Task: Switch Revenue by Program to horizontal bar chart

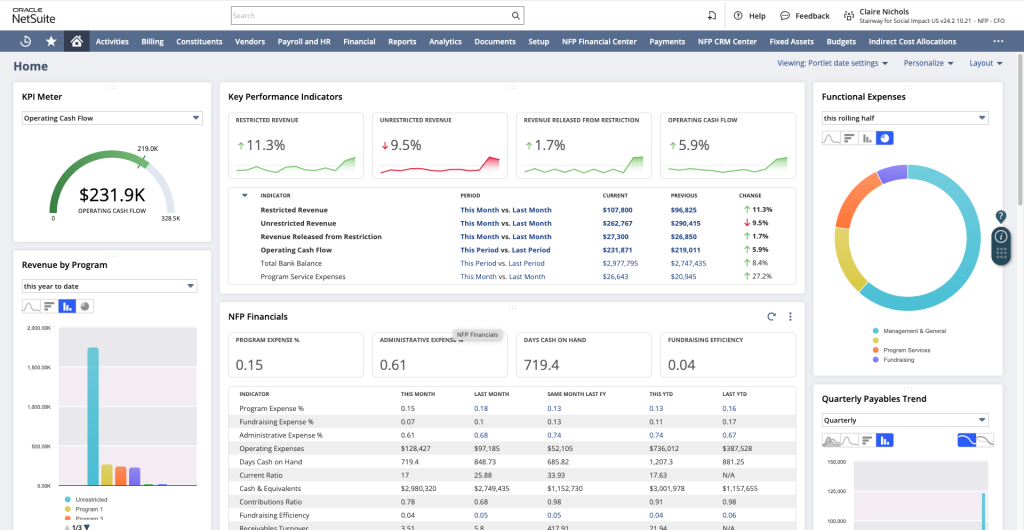Action: click(49, 306)
